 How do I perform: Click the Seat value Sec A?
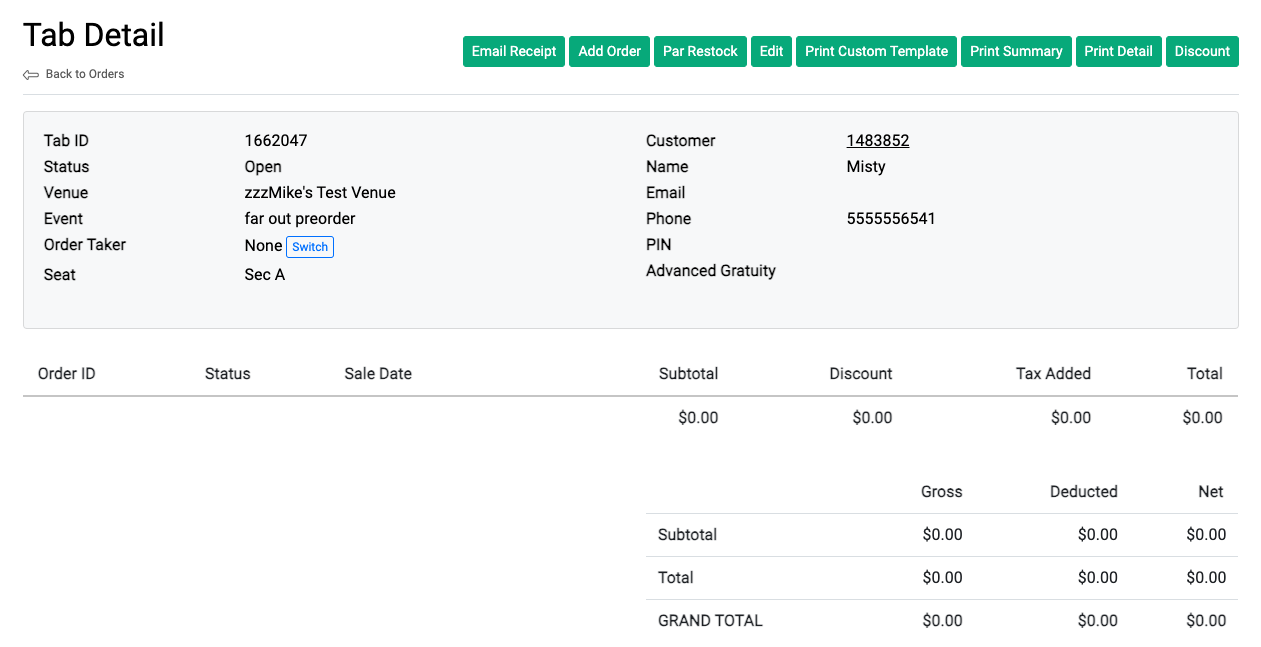tap(264, 274)
